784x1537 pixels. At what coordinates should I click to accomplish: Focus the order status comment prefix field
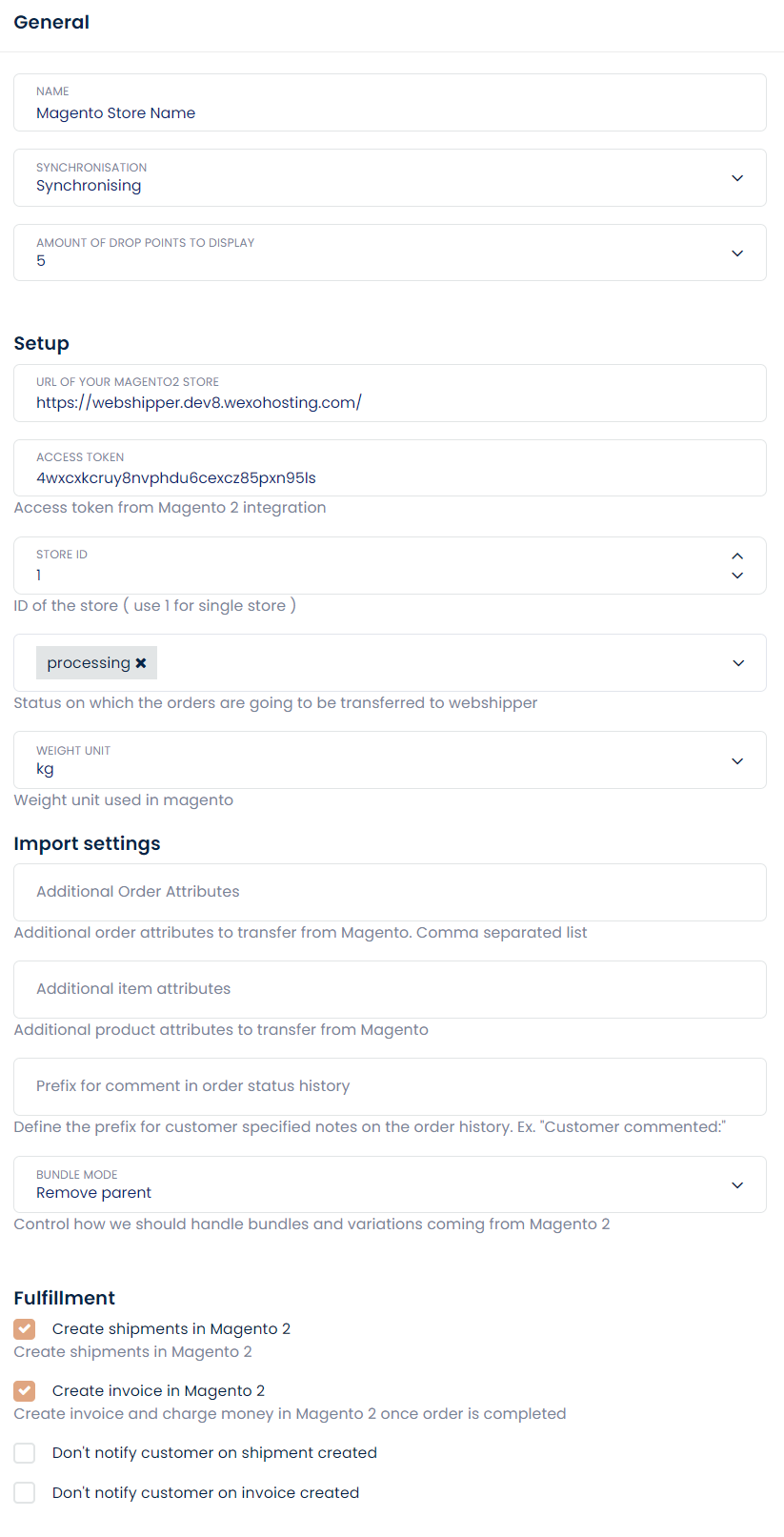(381, 1086)
